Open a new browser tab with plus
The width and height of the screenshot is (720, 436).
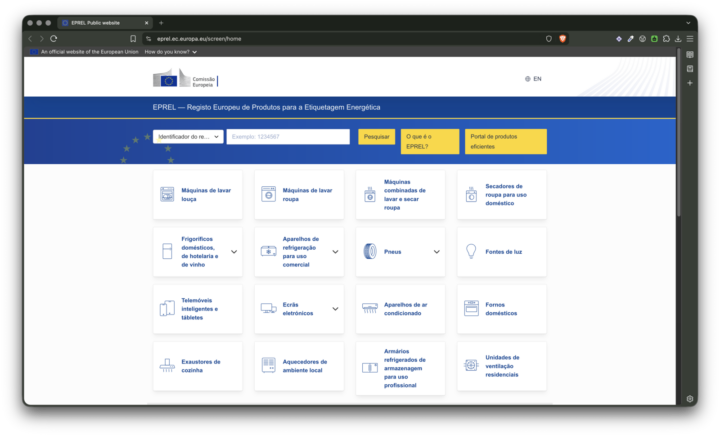point(161,22)
